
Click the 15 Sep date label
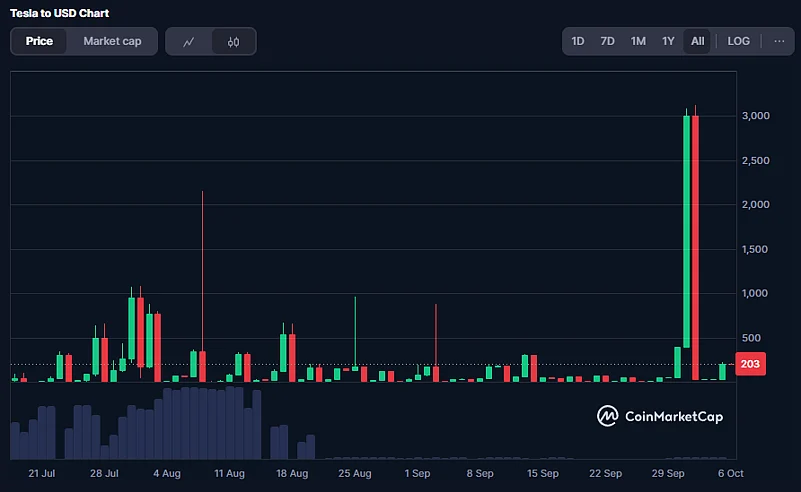542,473
